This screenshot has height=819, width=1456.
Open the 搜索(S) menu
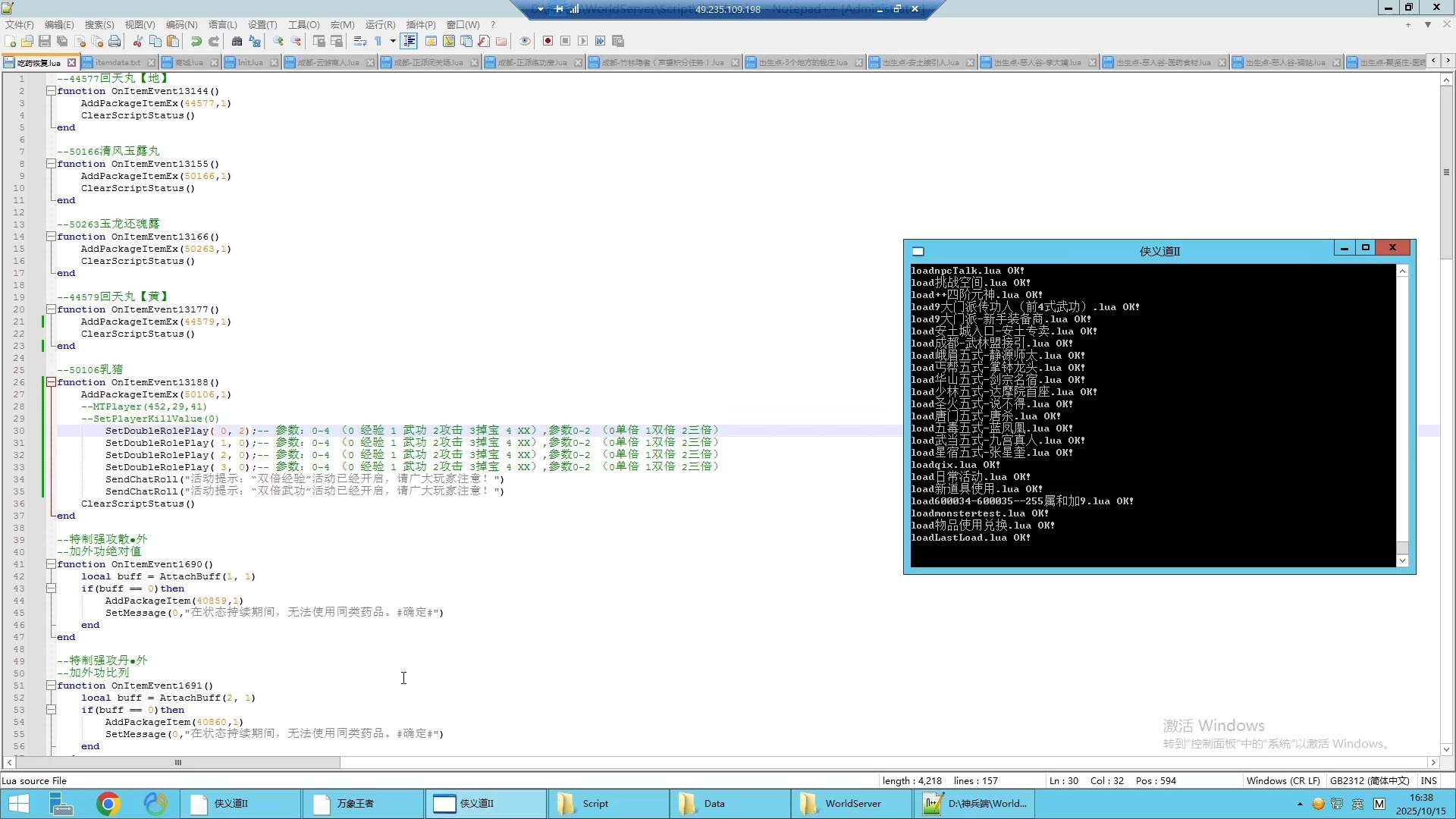pos(99,24)
